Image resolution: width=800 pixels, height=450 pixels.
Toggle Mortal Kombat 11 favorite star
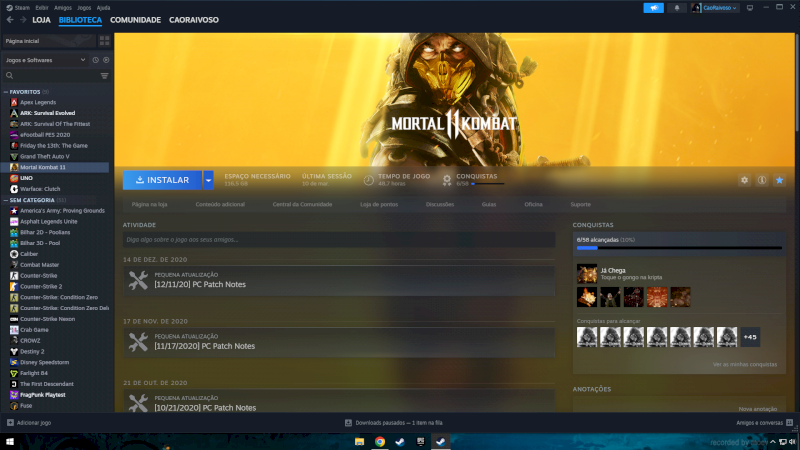(779, 180)
